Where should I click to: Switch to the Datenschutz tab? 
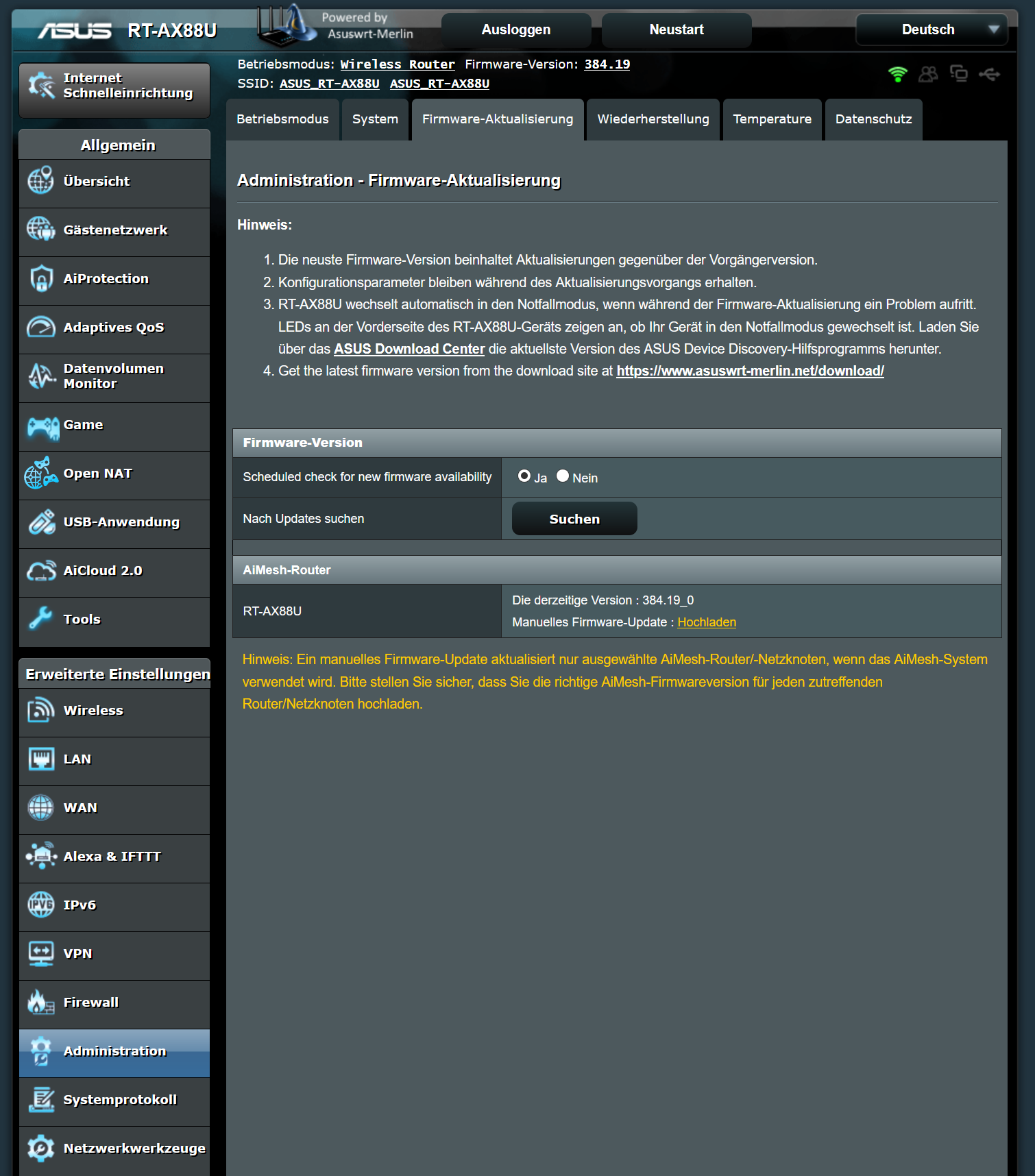(874, 119)
